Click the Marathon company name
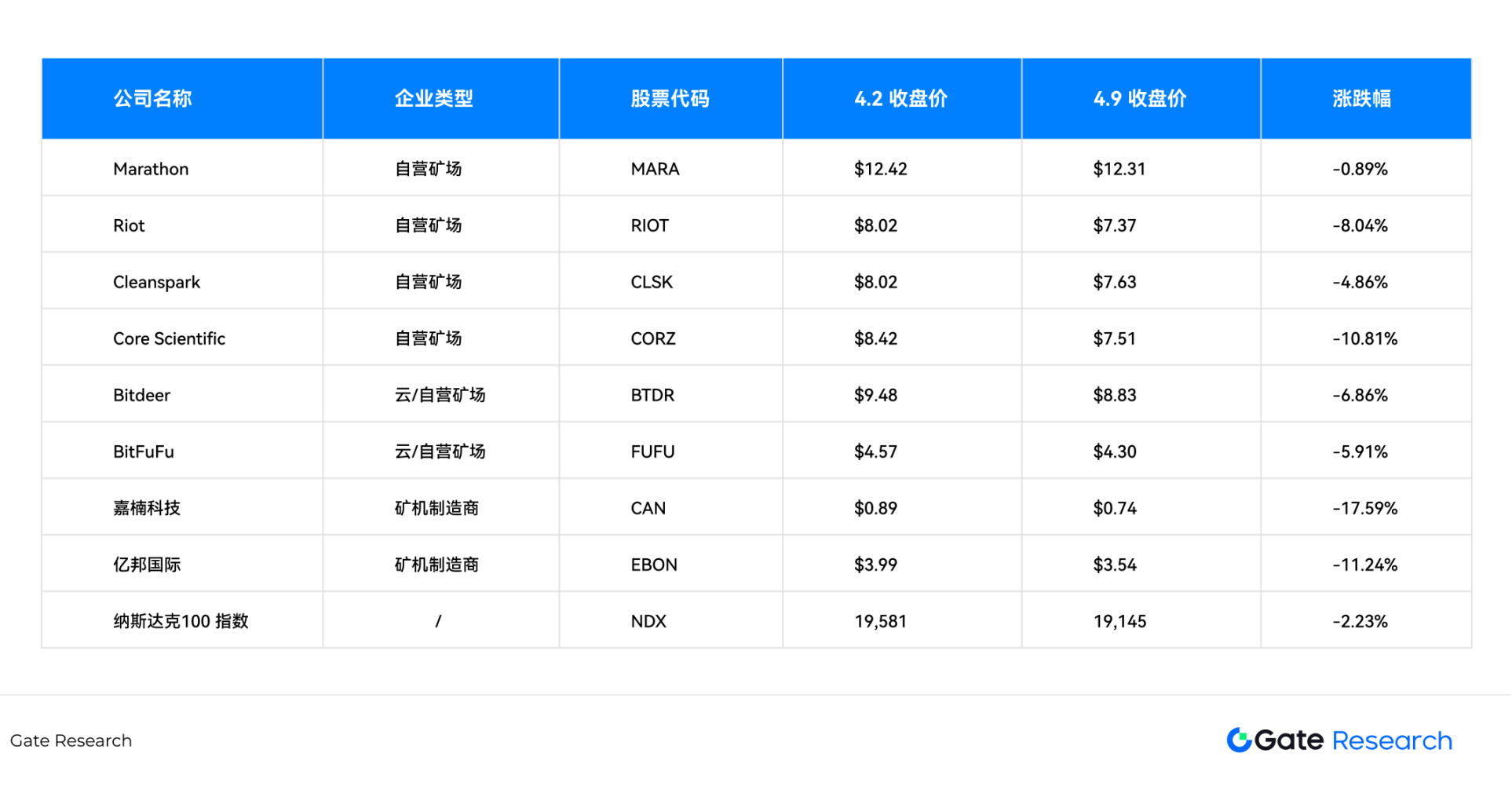This screenshot has width=1512, height=786. pyautogui.click(x=151, y=168)
